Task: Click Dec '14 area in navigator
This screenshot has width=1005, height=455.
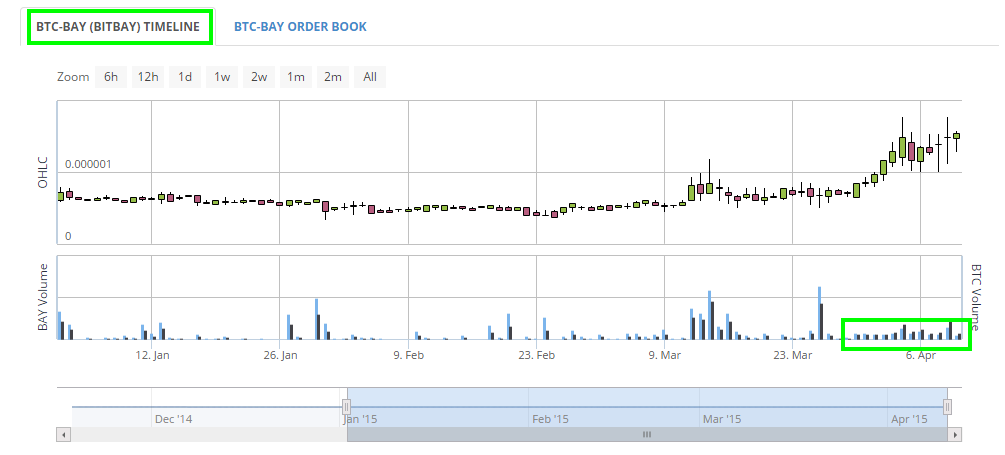Action: 174,419
